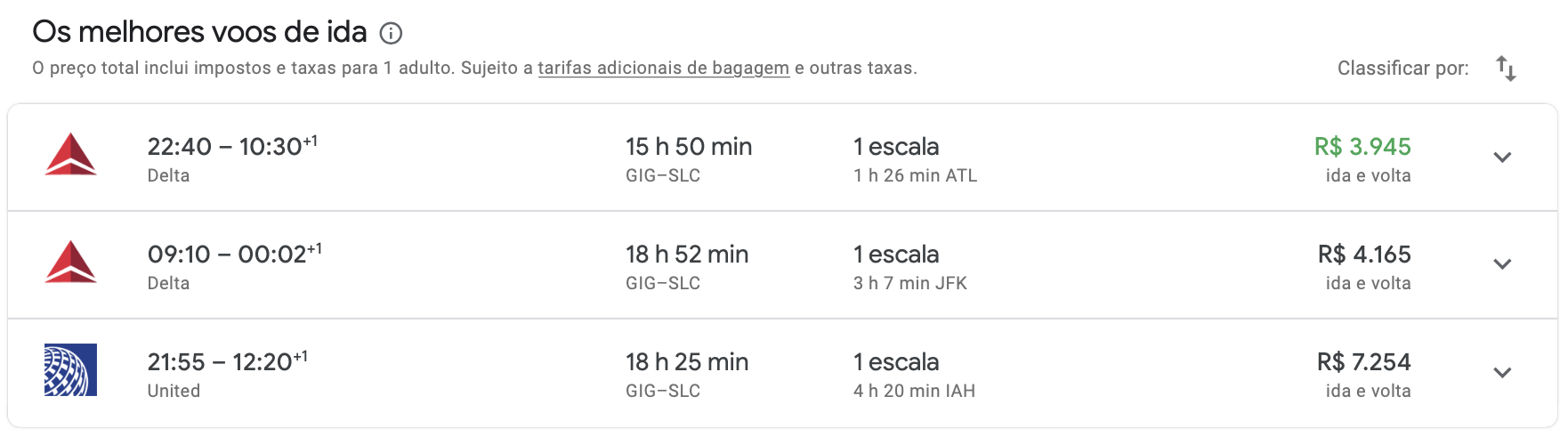
Task: Click the 15 h 50 min duration
Action: click(x=689, y=147)
